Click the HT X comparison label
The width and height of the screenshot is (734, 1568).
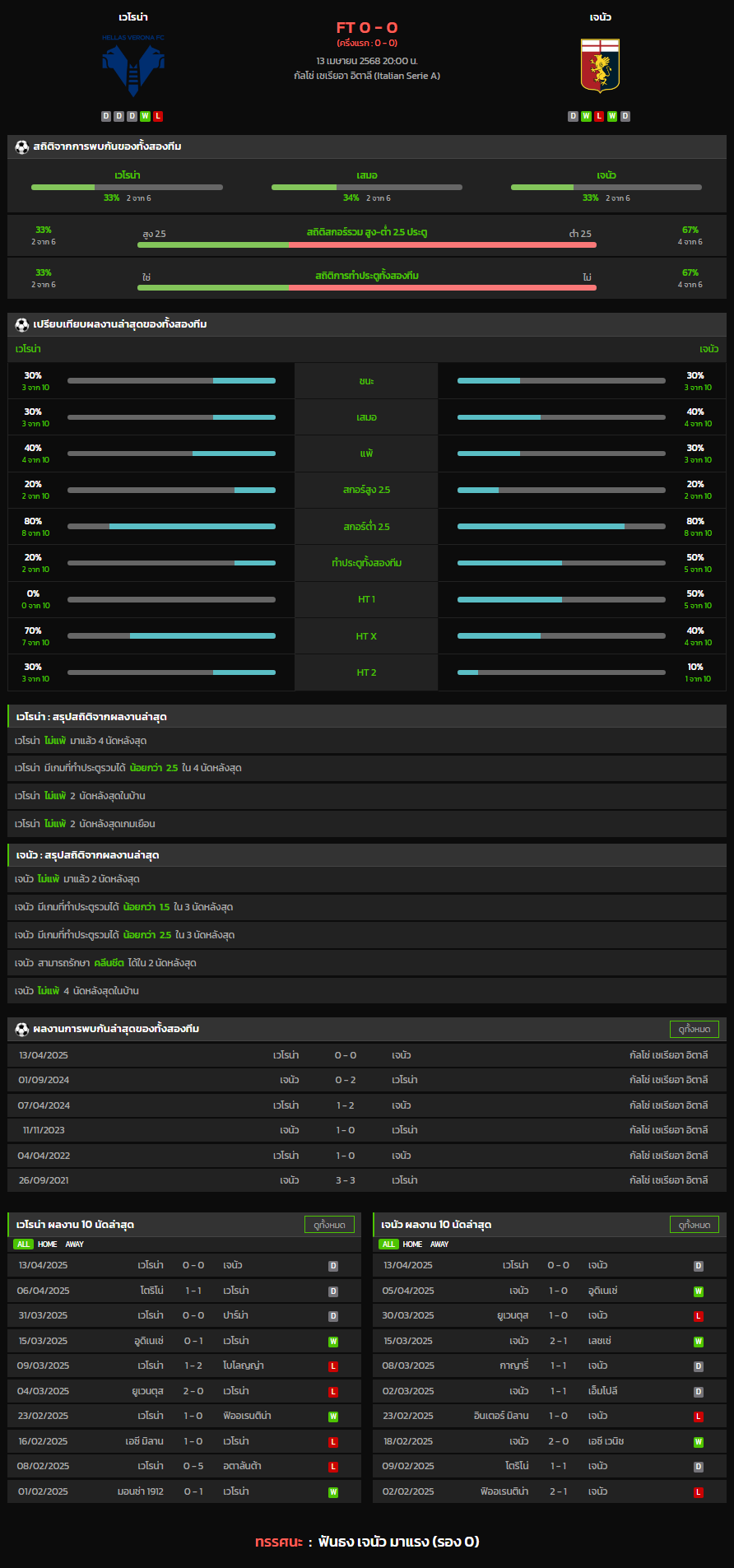coord(367,636)
